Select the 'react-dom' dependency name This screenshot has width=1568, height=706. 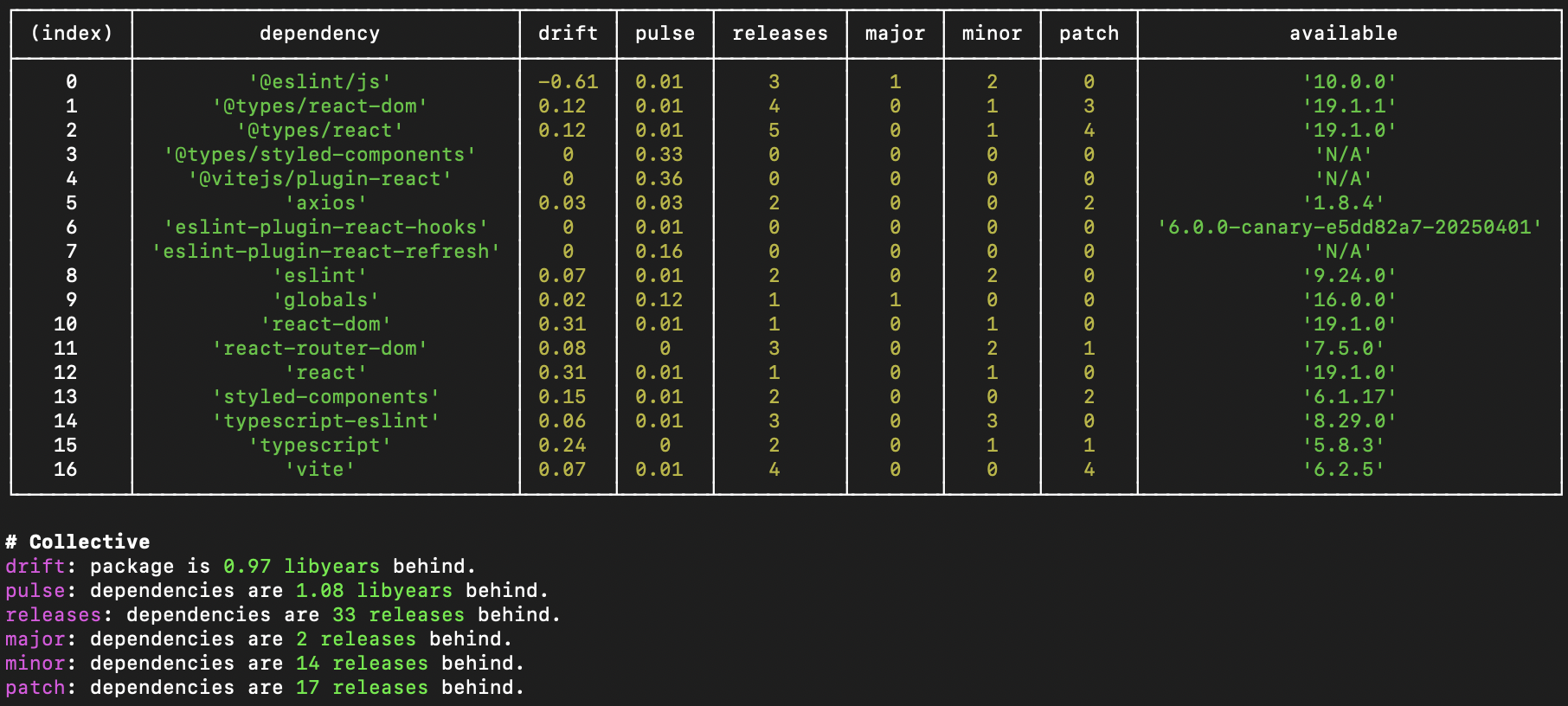pyautogui.click(x=326, y=324)
